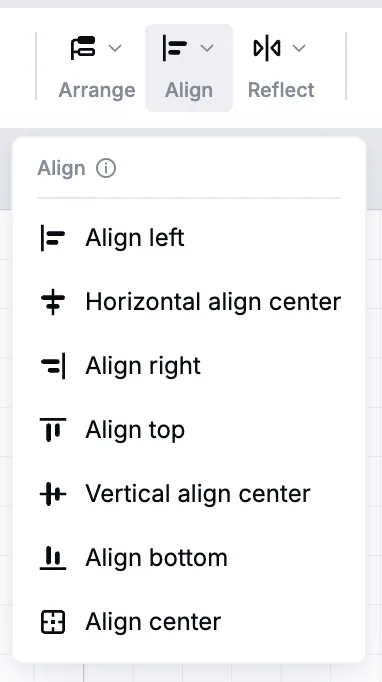This screenshot has height=682, width=382.
Task: Pick the Align right menu item
Action: (x=189, y=366)
